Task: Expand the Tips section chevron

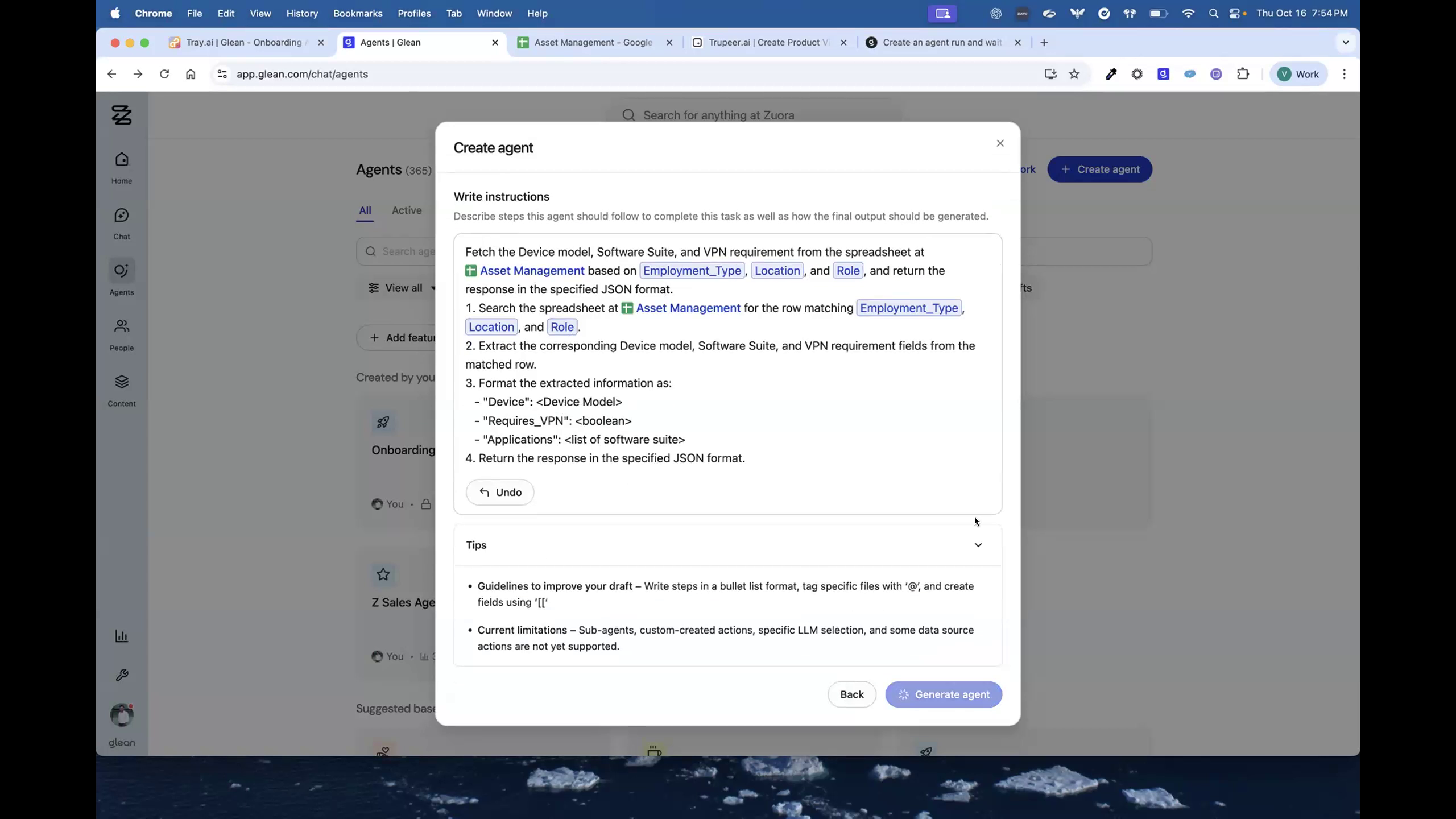Action: [978, 545]
